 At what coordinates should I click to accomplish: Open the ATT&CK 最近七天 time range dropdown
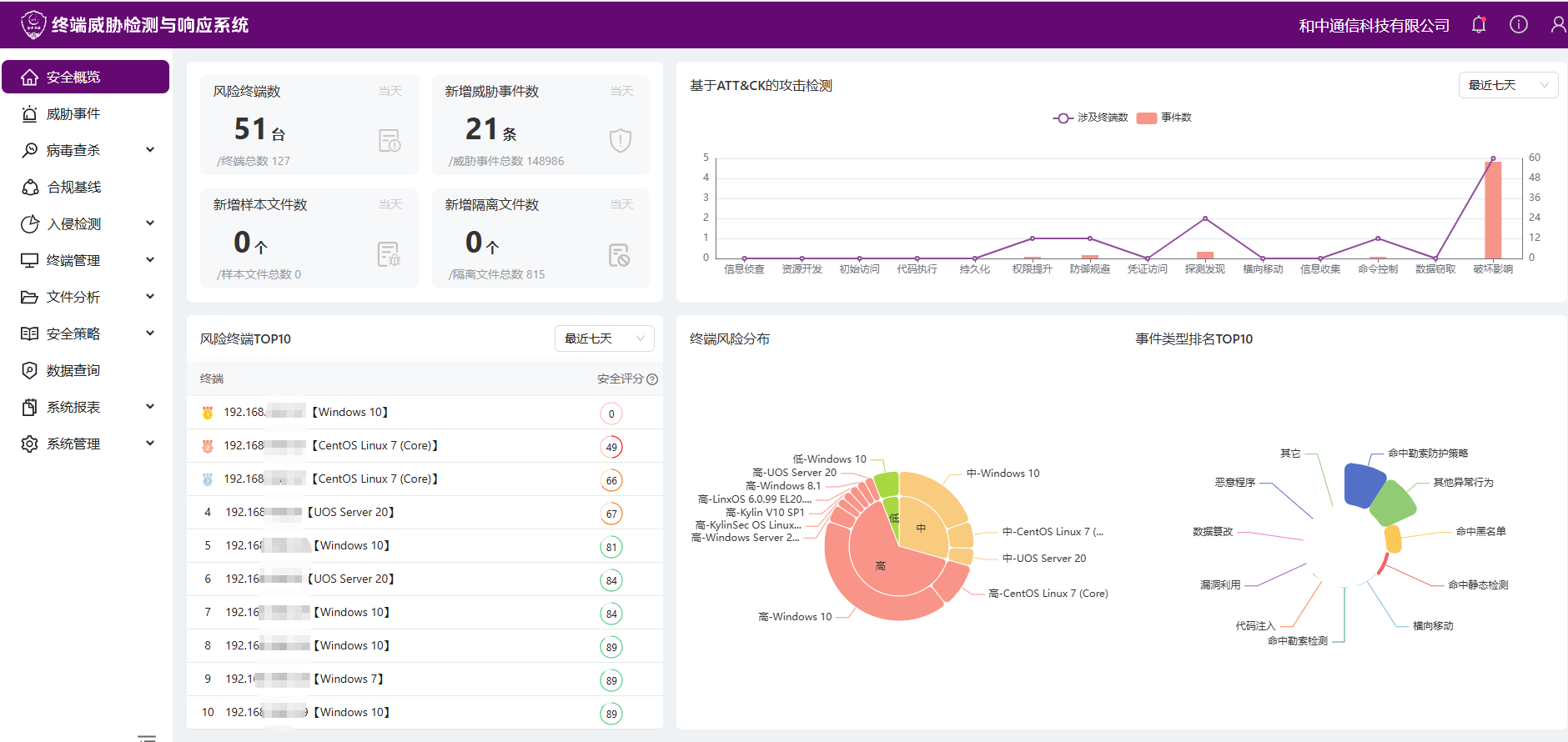point(1508,85)
